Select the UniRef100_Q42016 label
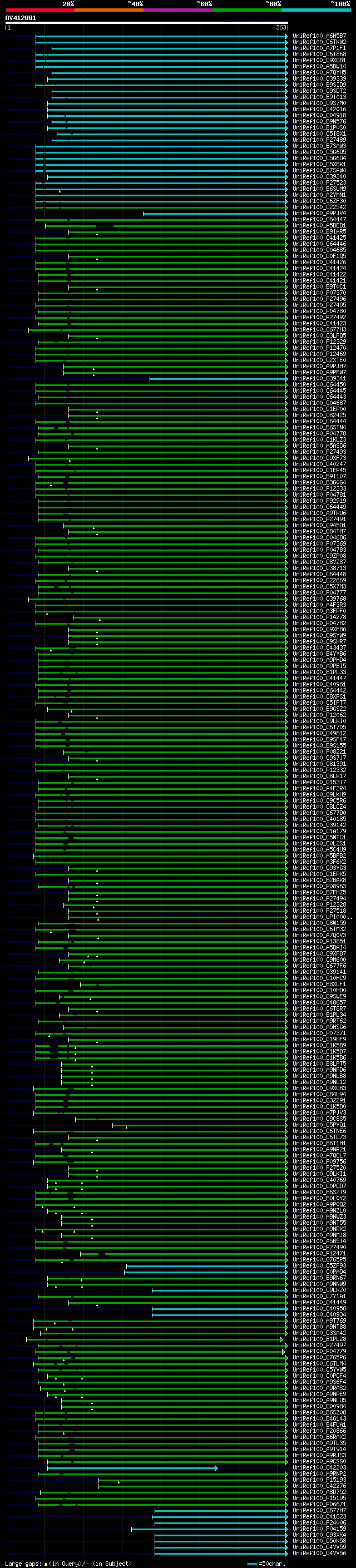 [319, 109]
